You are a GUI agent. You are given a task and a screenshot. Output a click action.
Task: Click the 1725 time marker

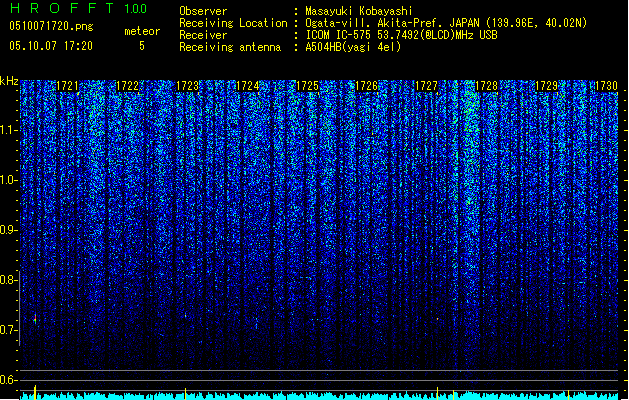coord(307,86)
